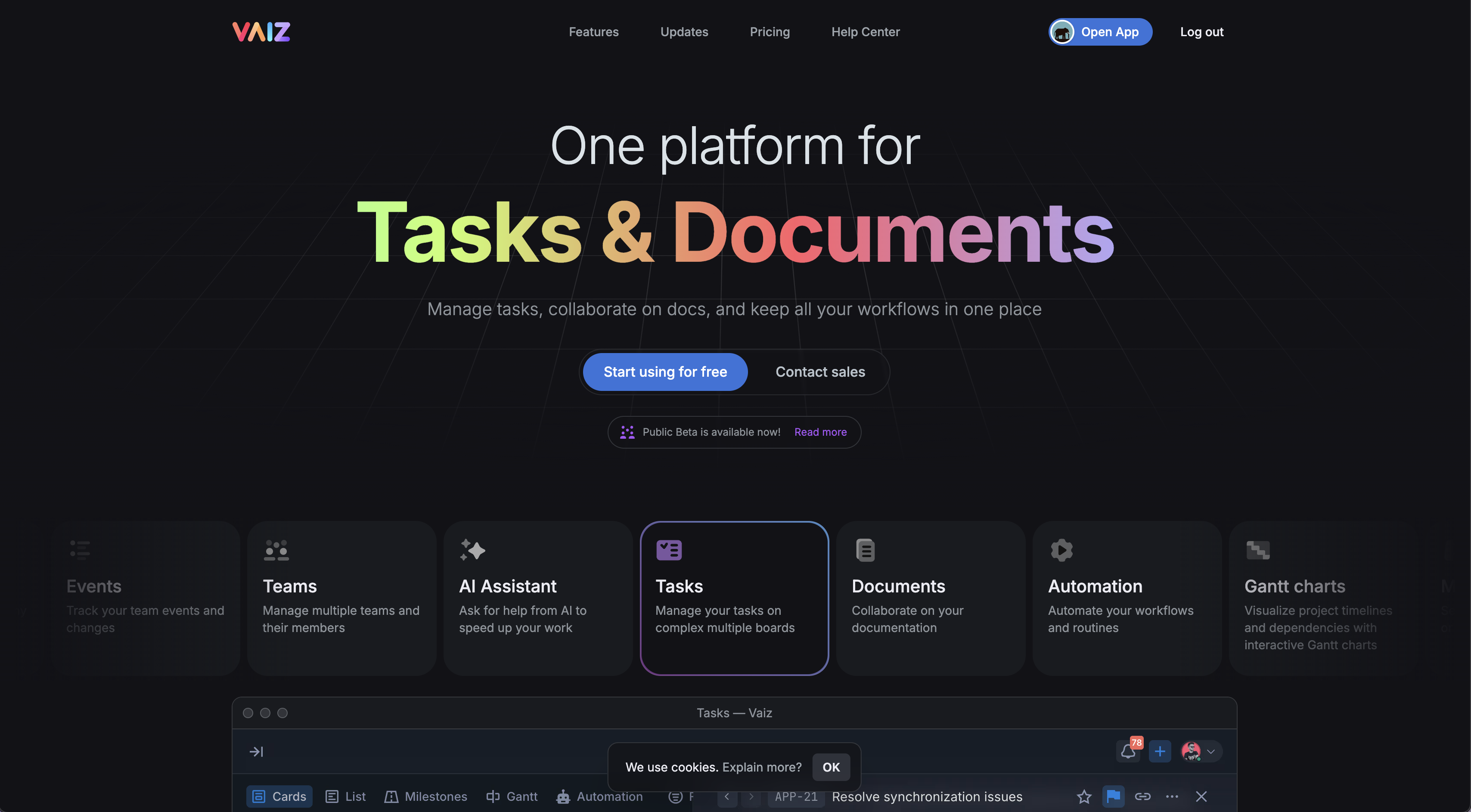Copy the task link icon
This screenshot has height=812, width=1471.
tap(1142, 797)
